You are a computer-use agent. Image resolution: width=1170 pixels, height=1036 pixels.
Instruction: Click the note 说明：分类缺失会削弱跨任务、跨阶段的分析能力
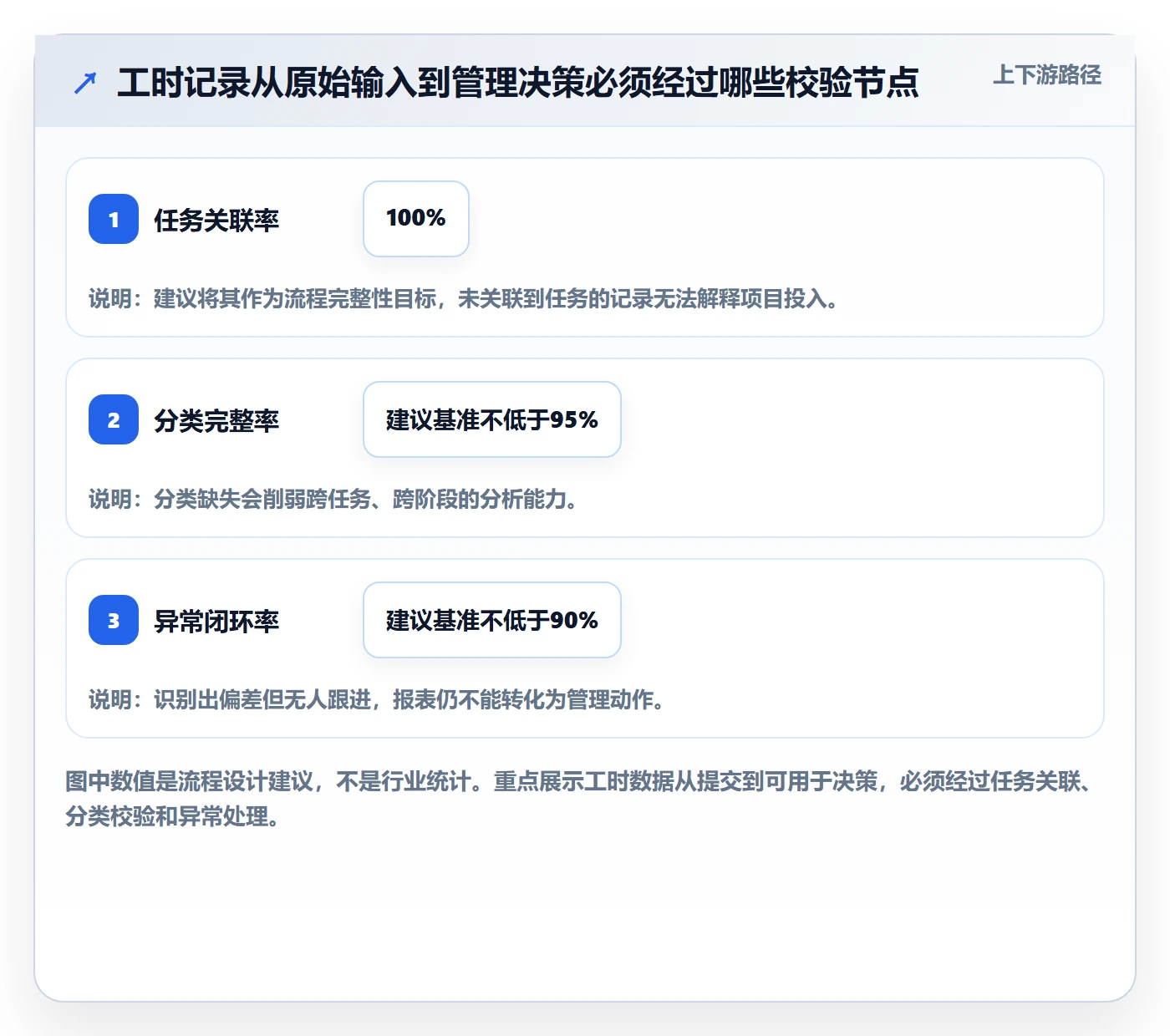pyautogui.click(x=333, y=499)
